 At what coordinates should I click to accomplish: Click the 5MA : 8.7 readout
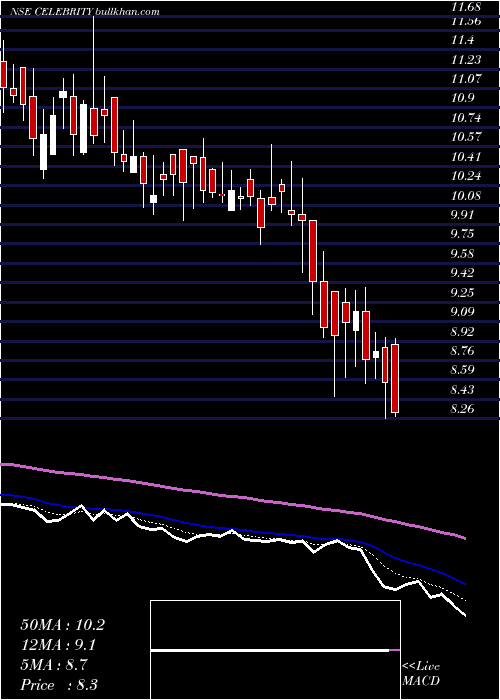pos(54,665)
